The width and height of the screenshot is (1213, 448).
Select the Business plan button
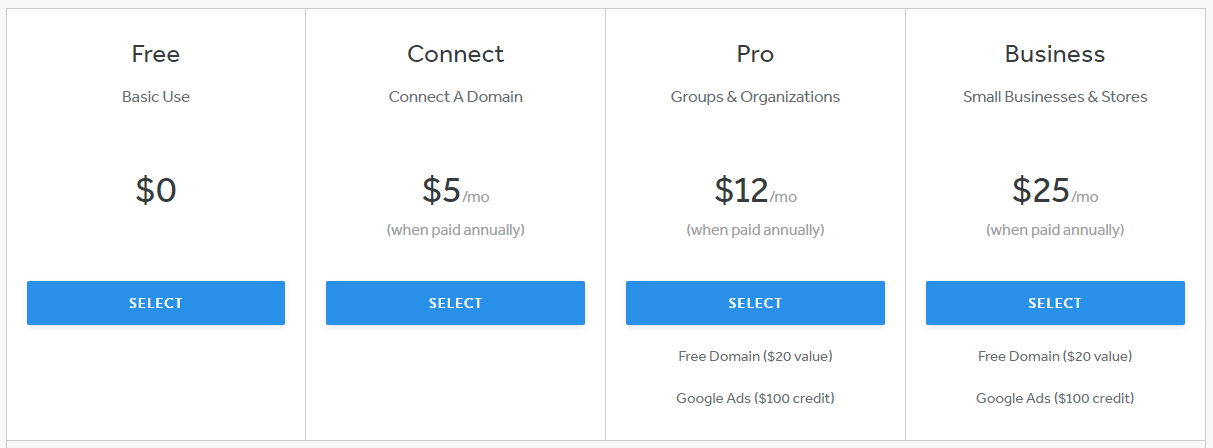tap(1055, 303)
